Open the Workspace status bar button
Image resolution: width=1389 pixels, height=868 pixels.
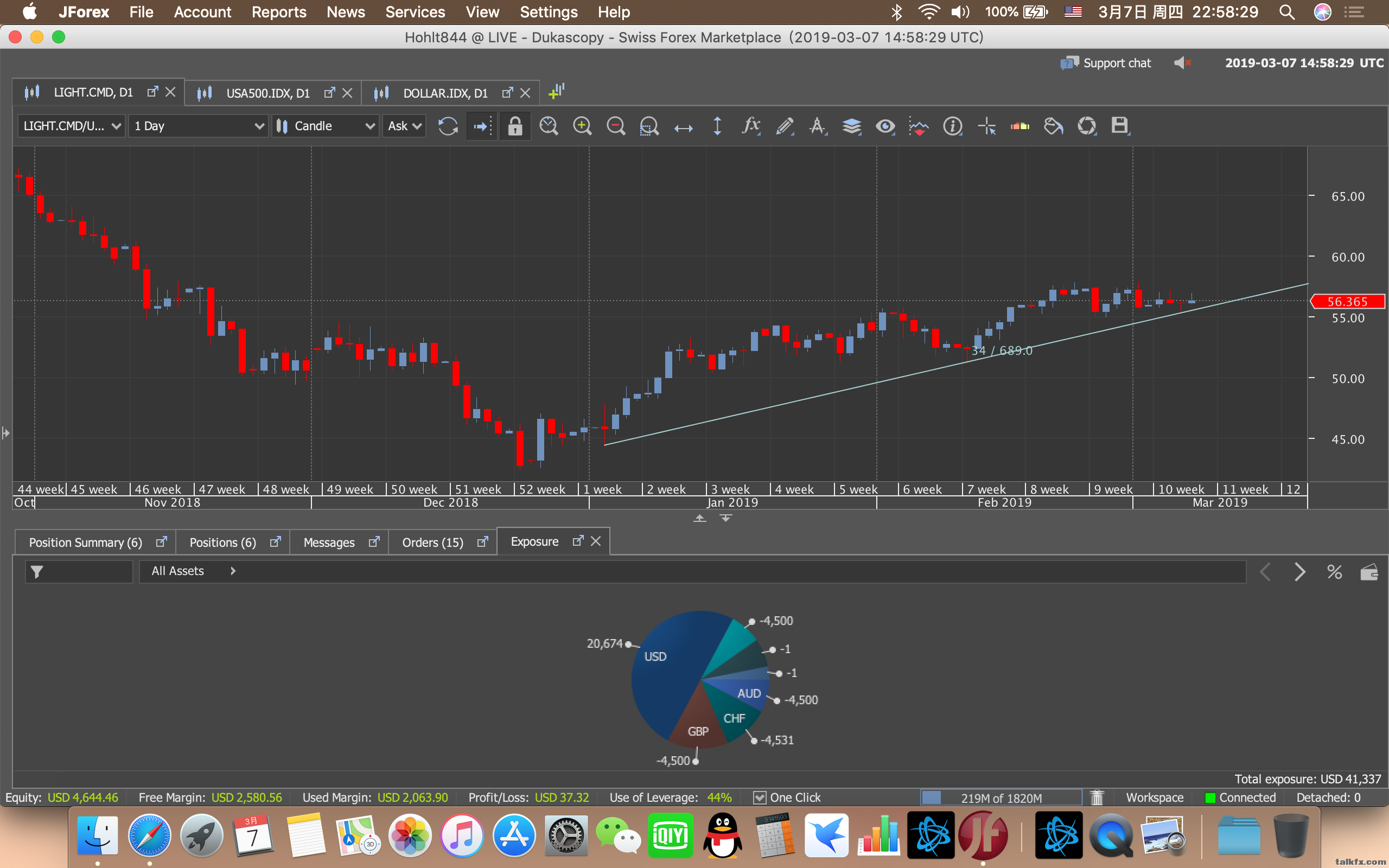coord(1155,797)
